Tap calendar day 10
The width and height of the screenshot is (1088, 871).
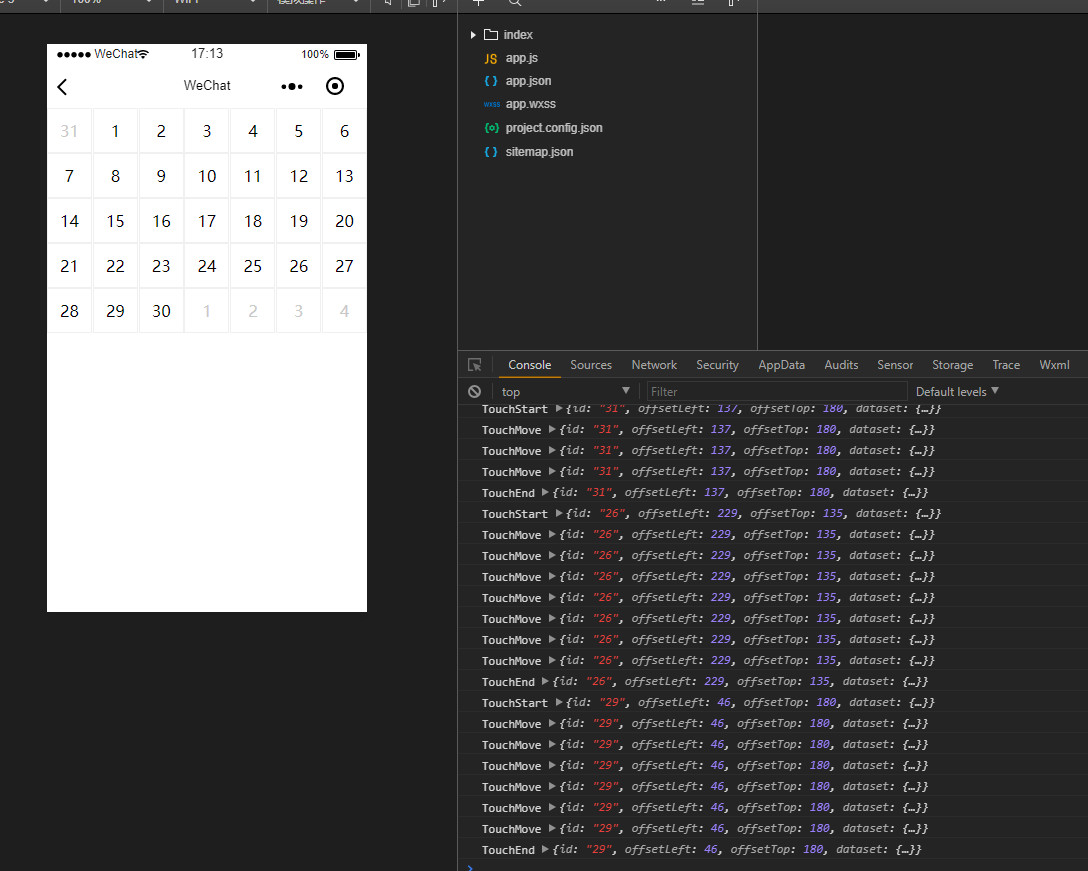tap(207, 176)
